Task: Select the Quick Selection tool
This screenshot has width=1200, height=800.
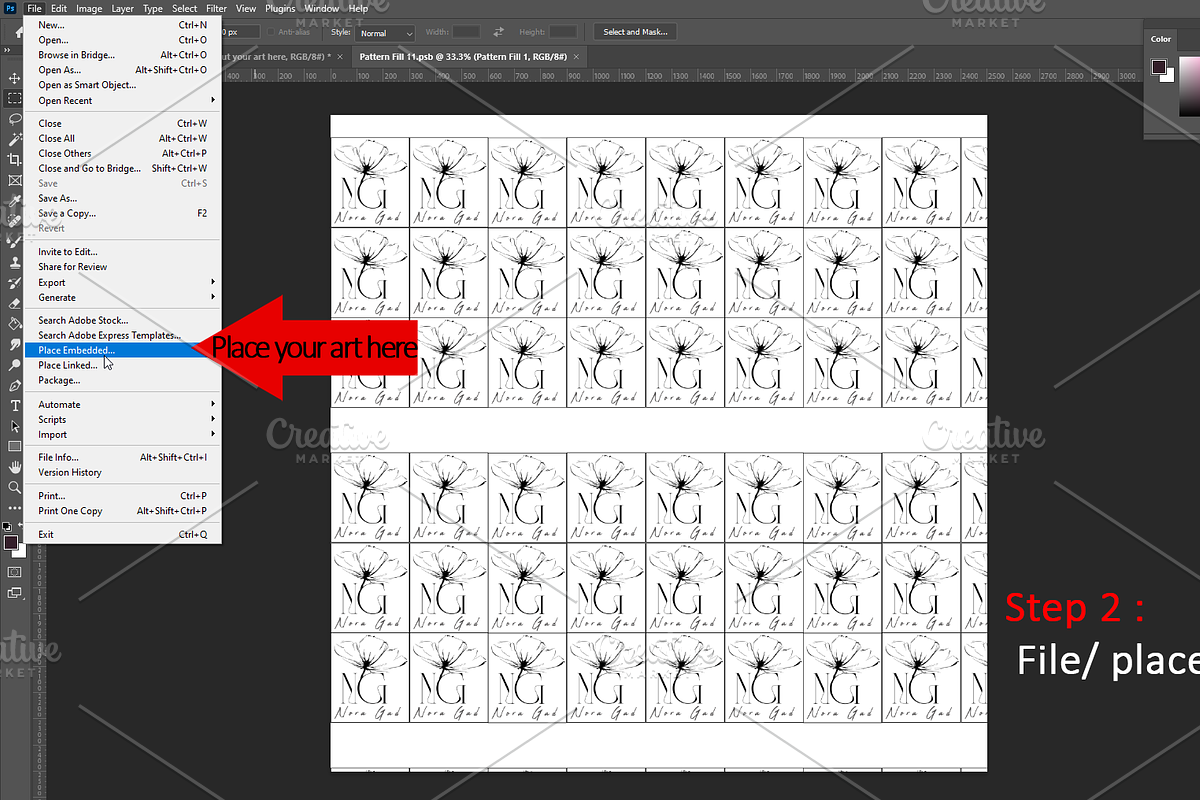Action: pyautogui.click(x=14, y=139)
